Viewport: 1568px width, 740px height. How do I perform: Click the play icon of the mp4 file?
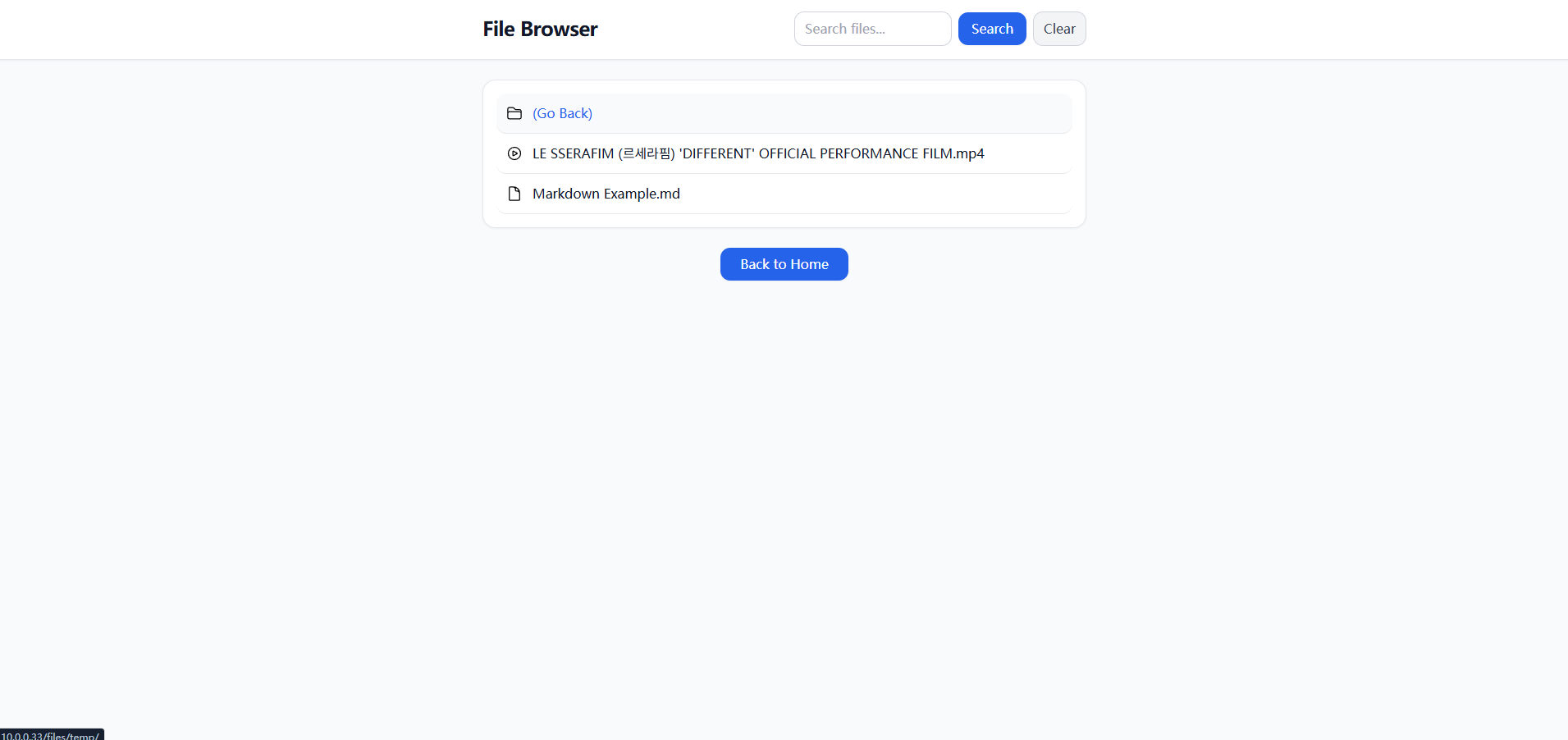pyautogui.click(x=514, y=153)
